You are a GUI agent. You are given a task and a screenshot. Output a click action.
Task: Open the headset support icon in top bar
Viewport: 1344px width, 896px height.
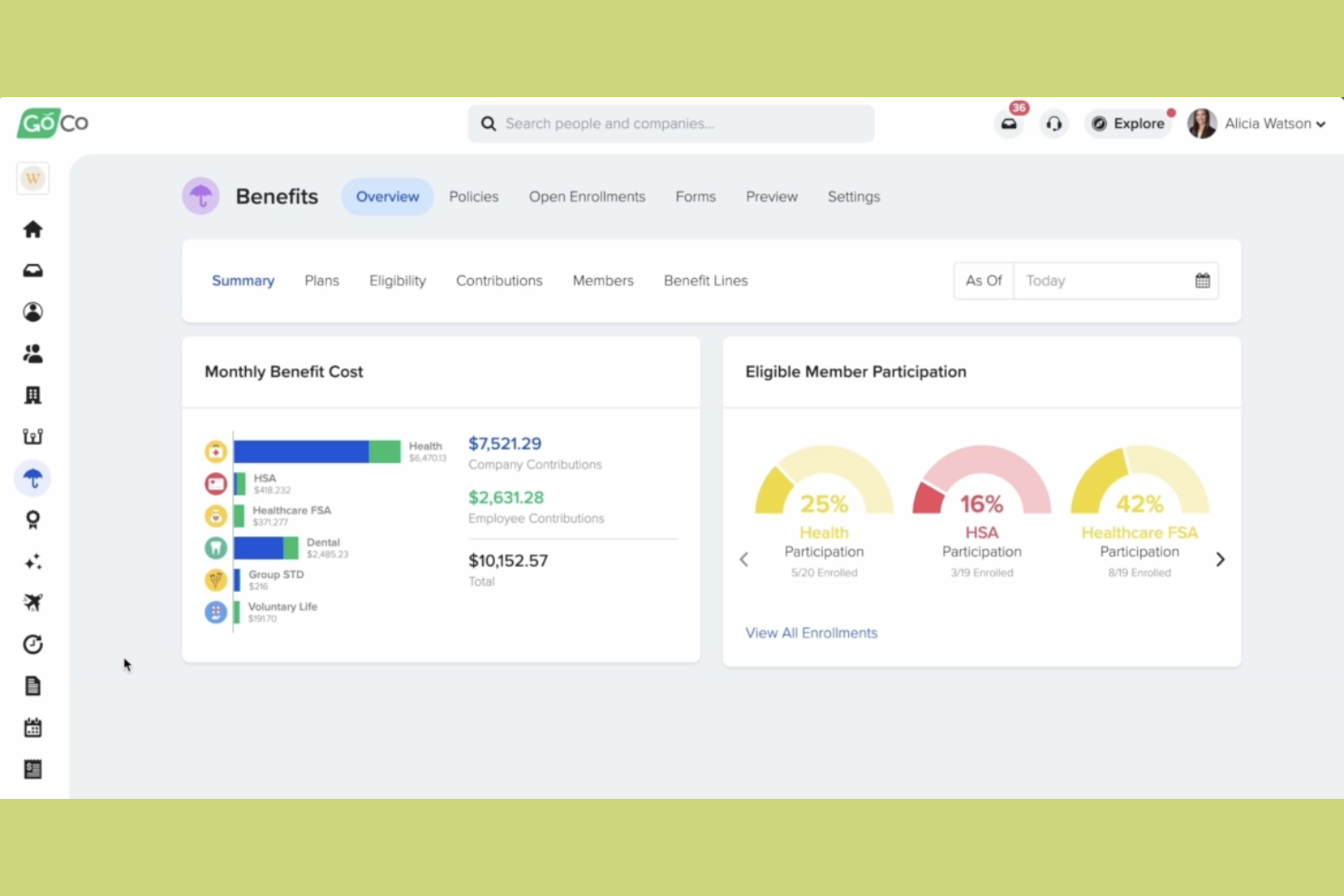tap(1053, 123)
